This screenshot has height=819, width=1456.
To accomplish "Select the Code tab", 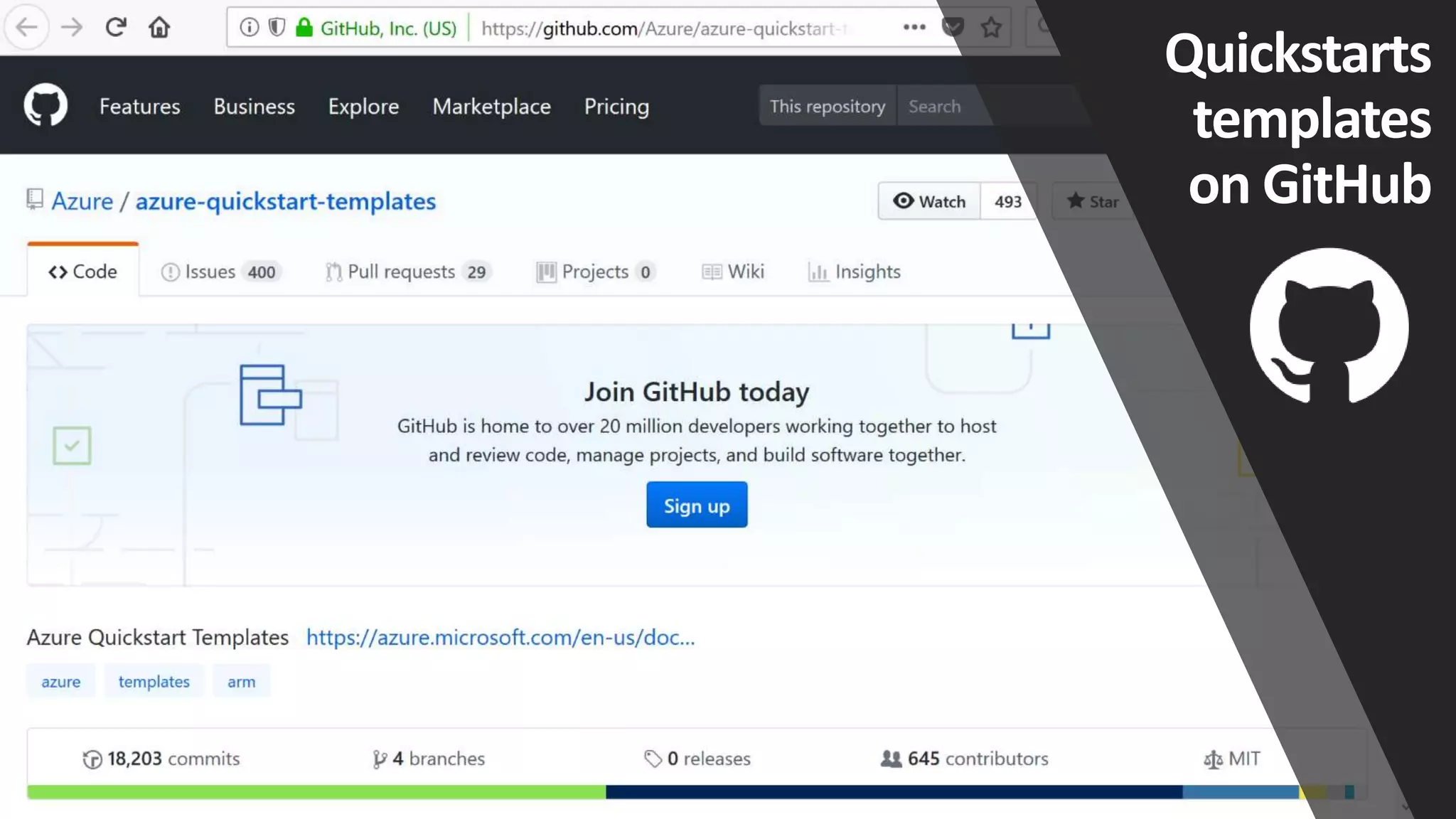I will coord(83,272).
